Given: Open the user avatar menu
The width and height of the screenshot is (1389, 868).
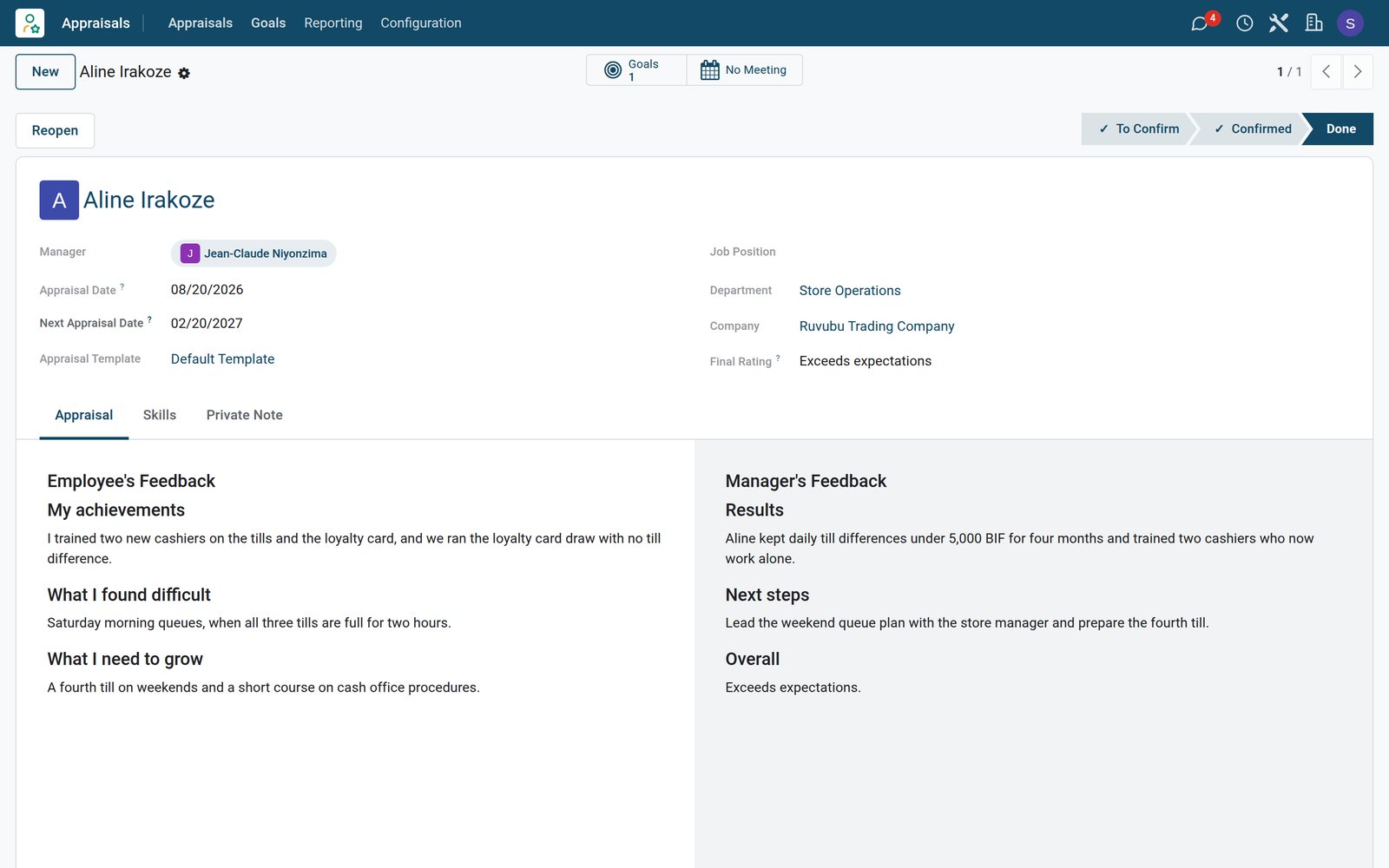Looking at the screenshot, I should pyautogui.click(x=1350, y=23).
